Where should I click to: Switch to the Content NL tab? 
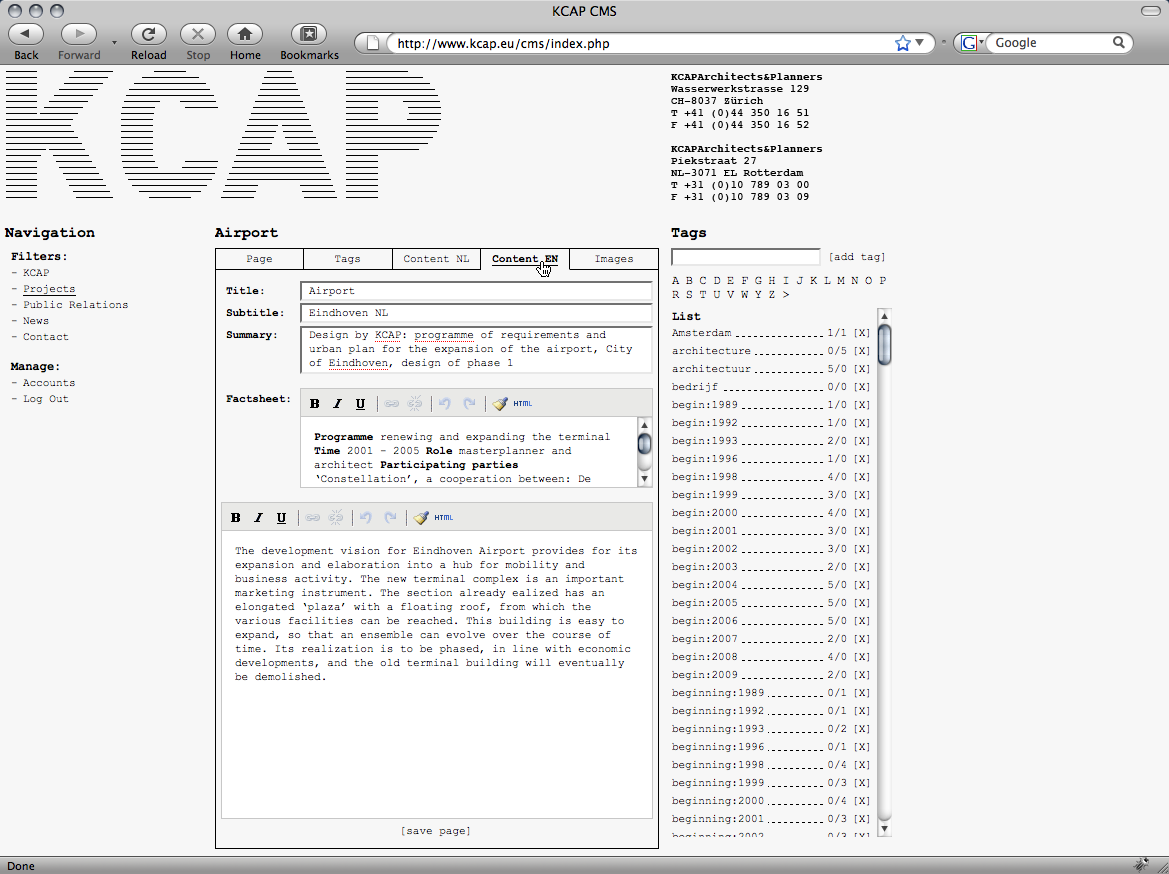436,259
